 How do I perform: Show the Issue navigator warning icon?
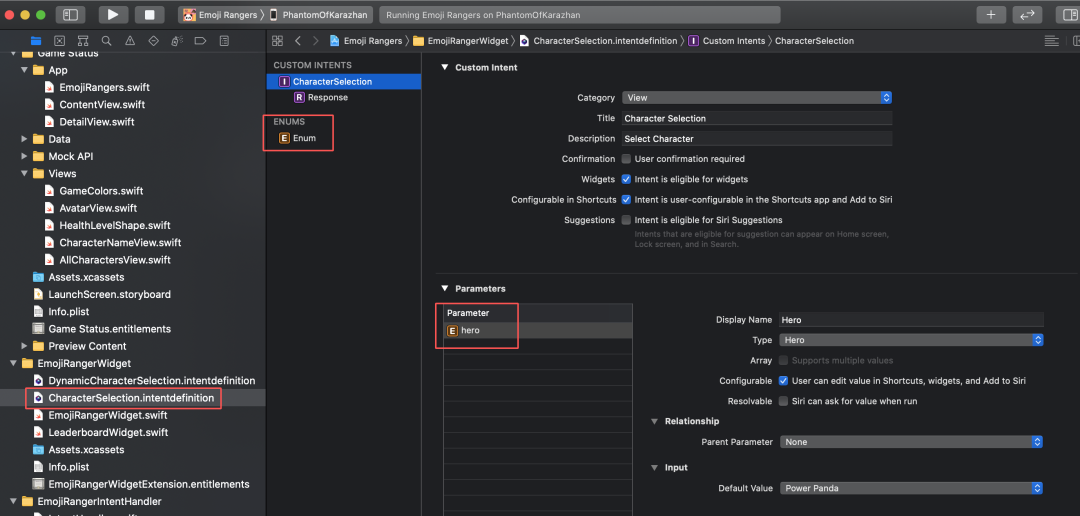[x=129, y=41]
